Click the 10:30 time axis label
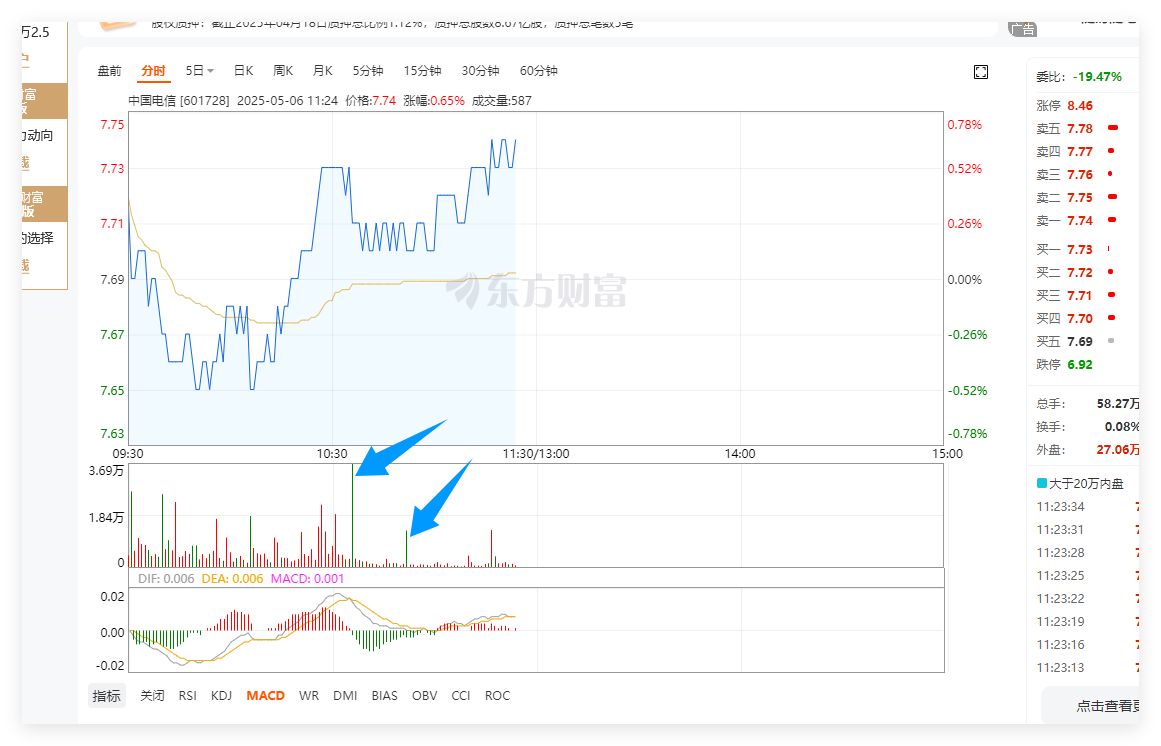The image size is (1161, 746). click(332, 454)
